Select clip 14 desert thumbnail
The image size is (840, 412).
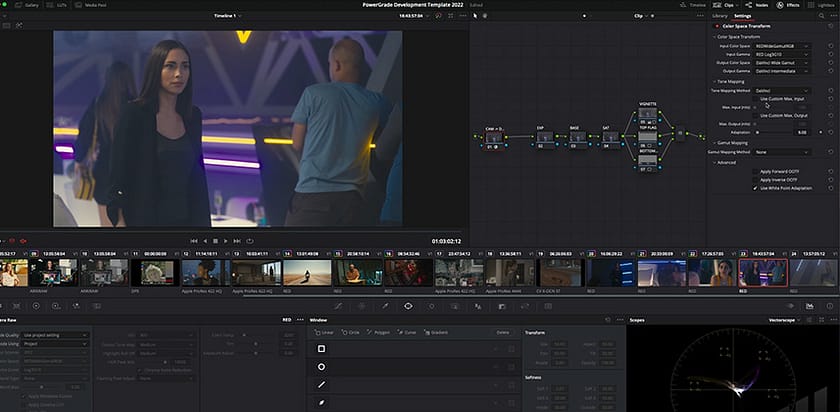point(307,272)
